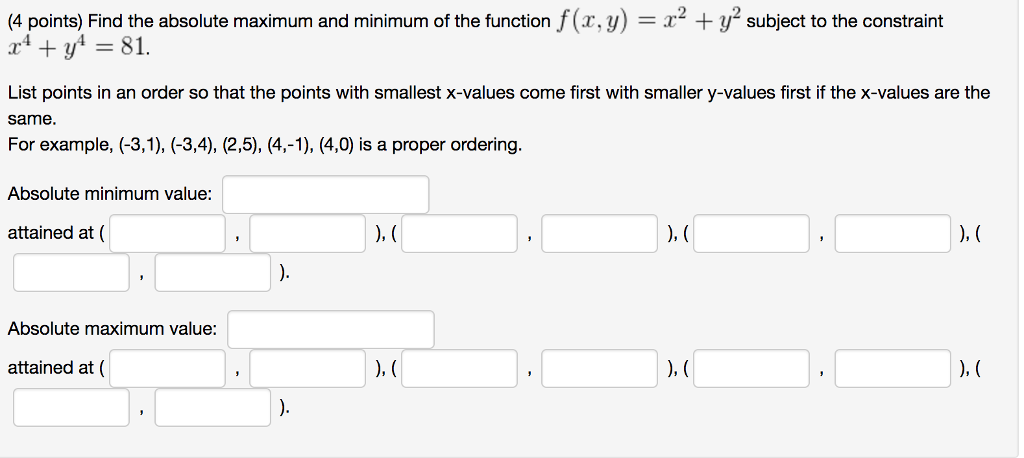The height and width of the screenshot is (458, 1024).
Task: Select first minimum point x-coordinate field
Action: (167, 233)
